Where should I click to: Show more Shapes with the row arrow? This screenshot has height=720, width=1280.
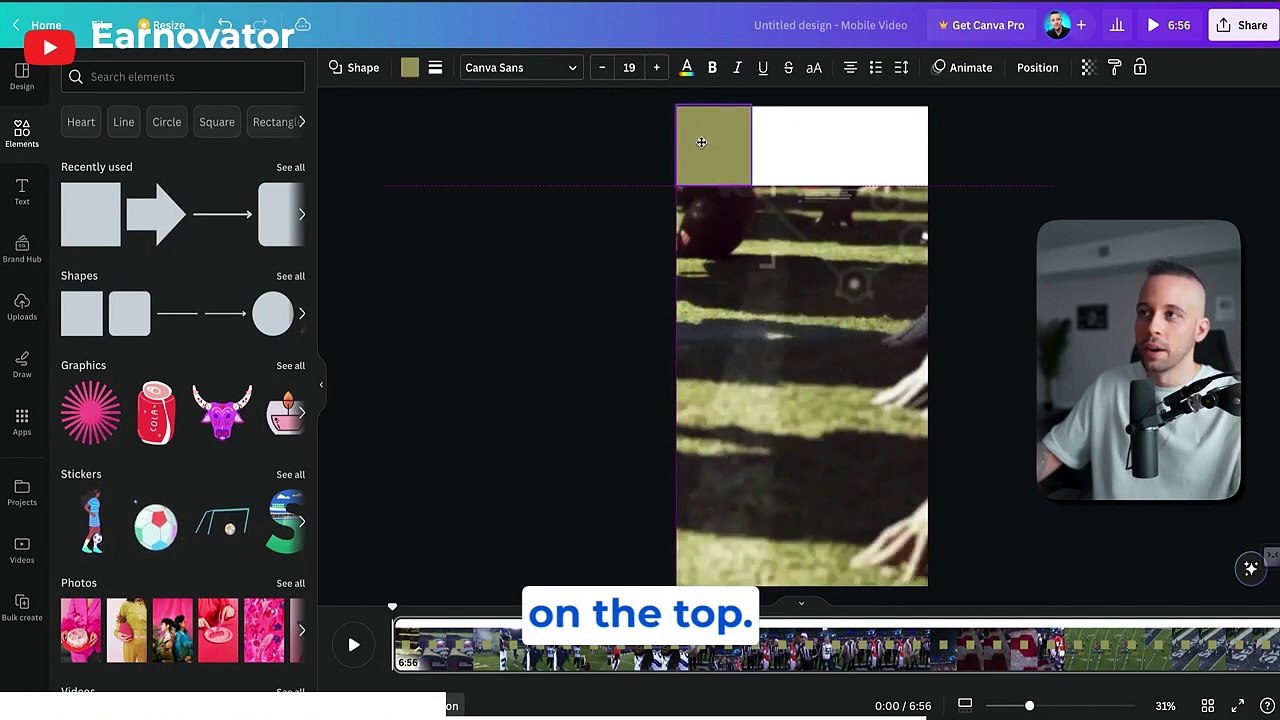(x=301, y=314)
